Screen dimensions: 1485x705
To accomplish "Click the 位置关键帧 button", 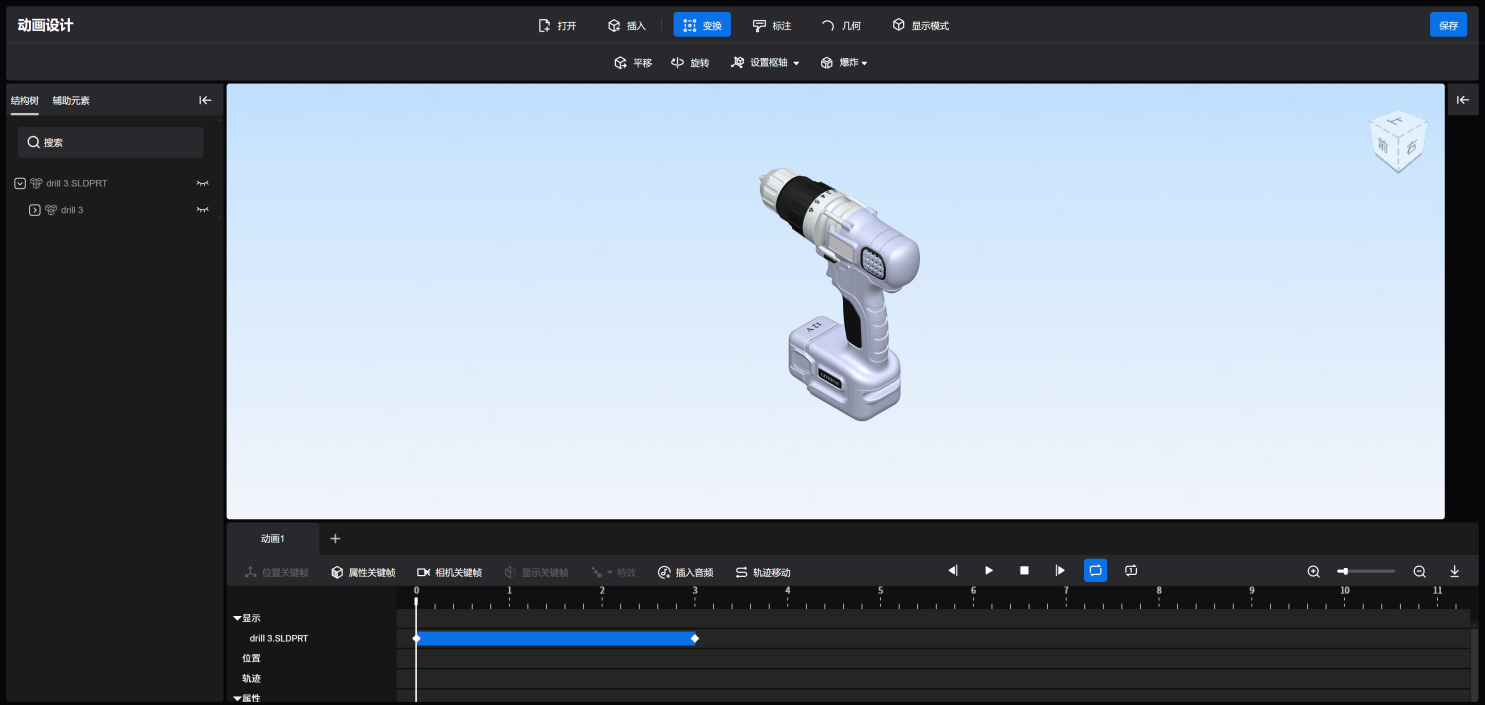I will pyautogui.click(x=277, y=572).
